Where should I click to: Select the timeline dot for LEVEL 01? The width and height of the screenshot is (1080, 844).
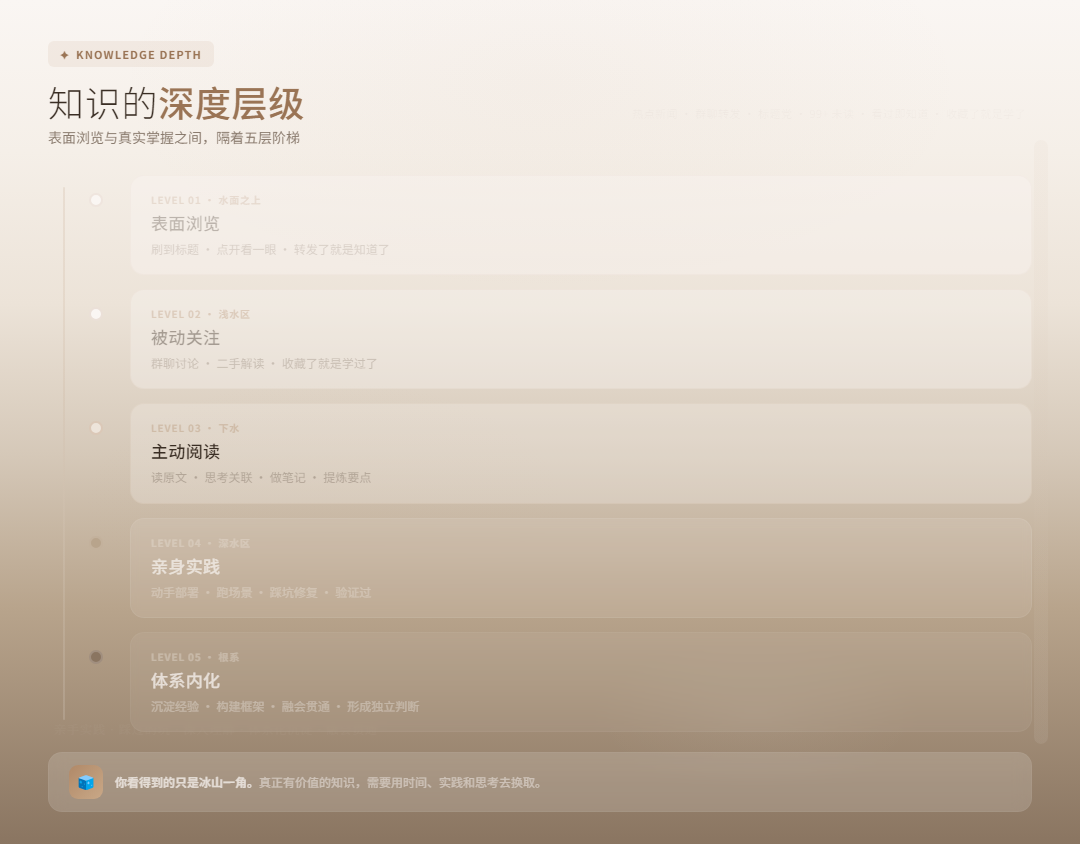pyautogui.click(x=96, y=200)
